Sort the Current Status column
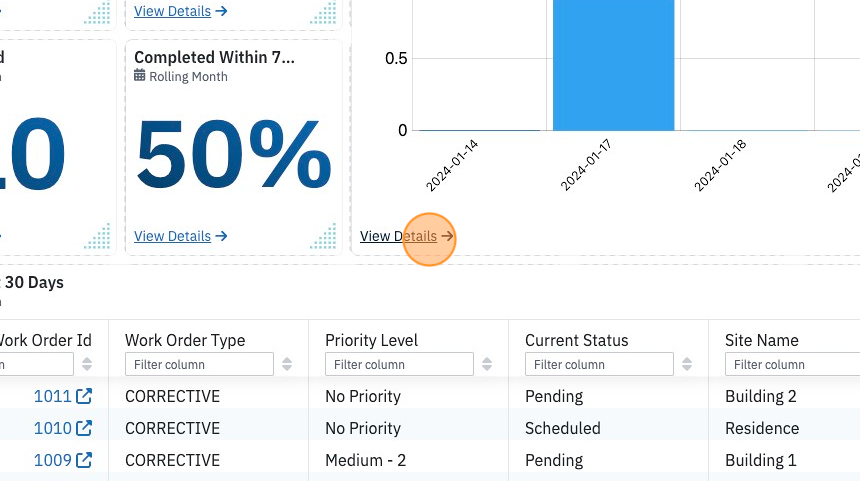The width and height of the screenshot is (860, 481). (x=687, y=364)
